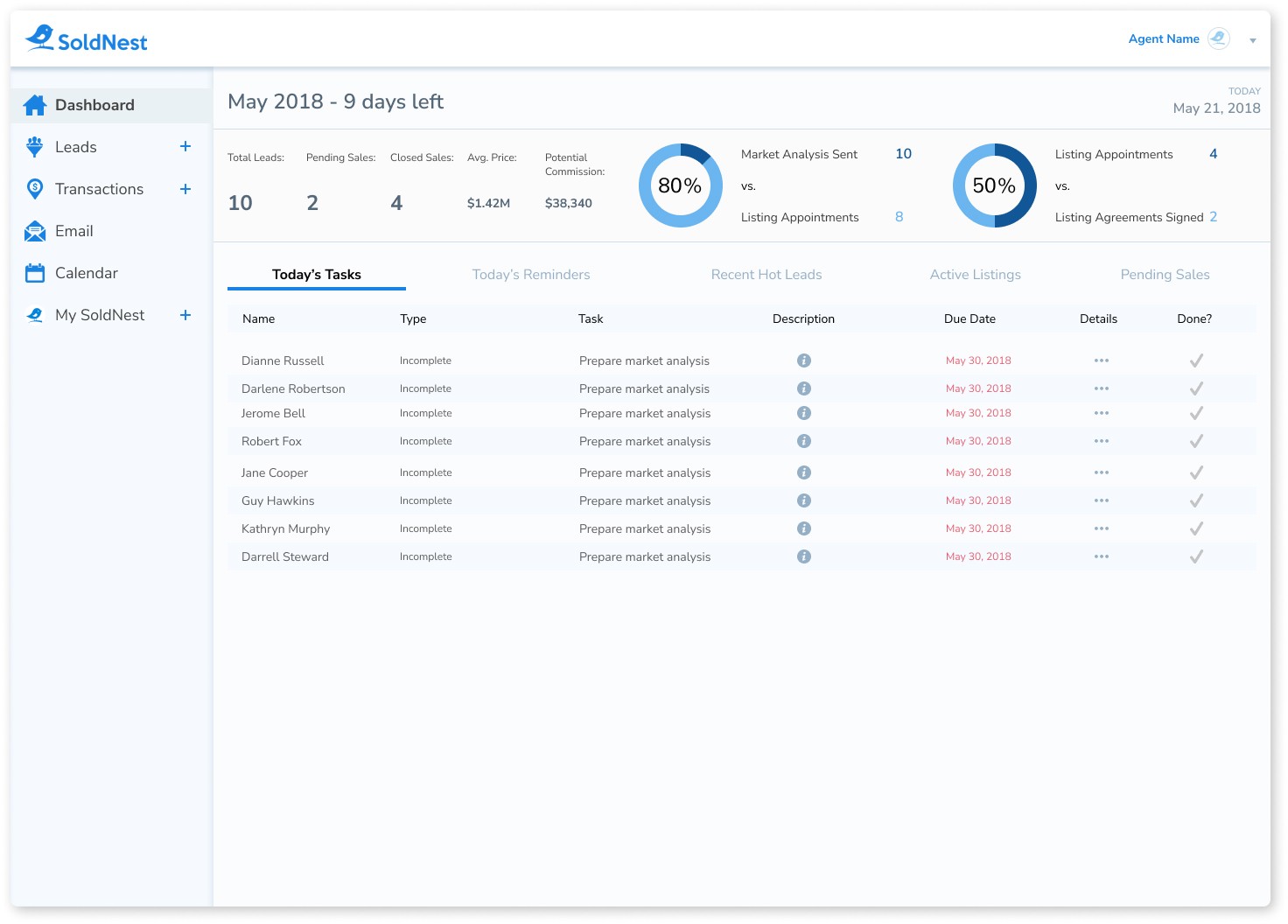Image resolution: width=1288 pixels, height=924 pixels.
Task: Click the 80% donut progress chart
Action: (x=681, y=185)
